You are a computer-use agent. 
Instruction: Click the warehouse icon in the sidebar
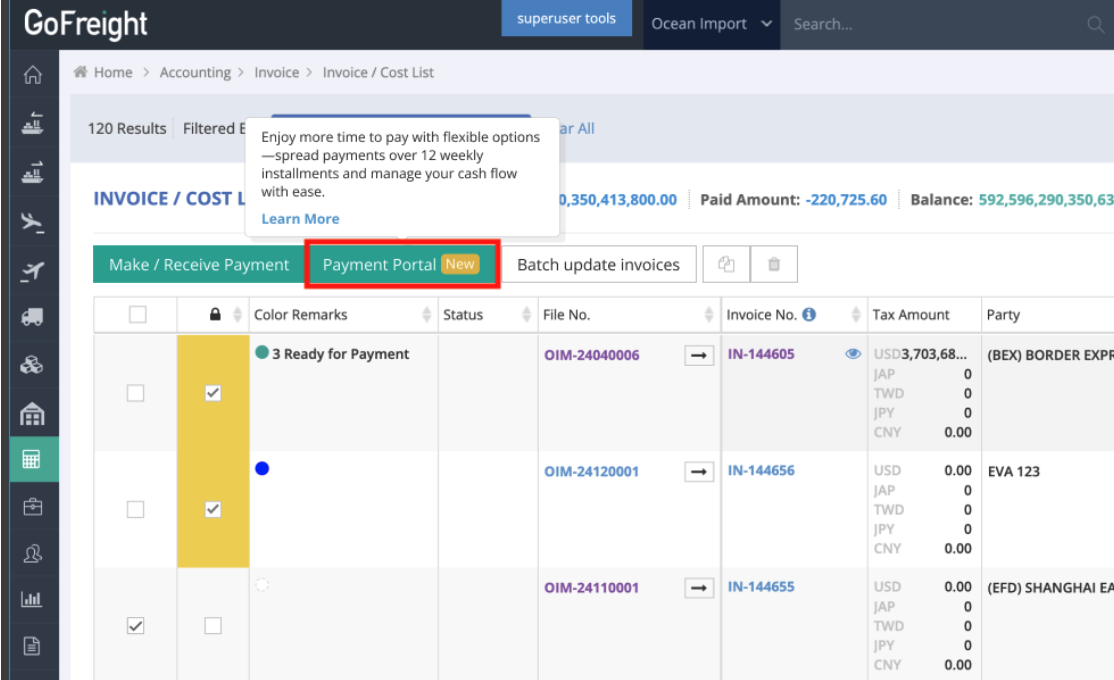(x=32, y=413)
